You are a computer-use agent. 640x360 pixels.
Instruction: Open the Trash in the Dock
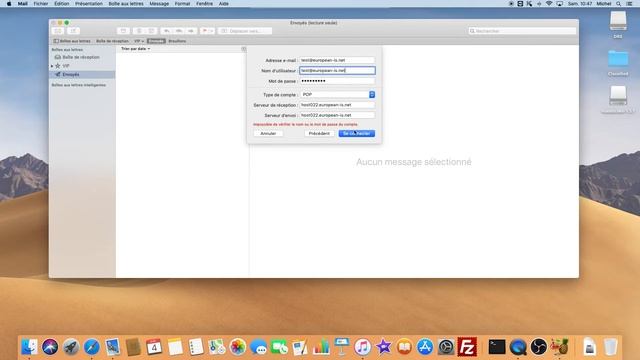(611, 347)
